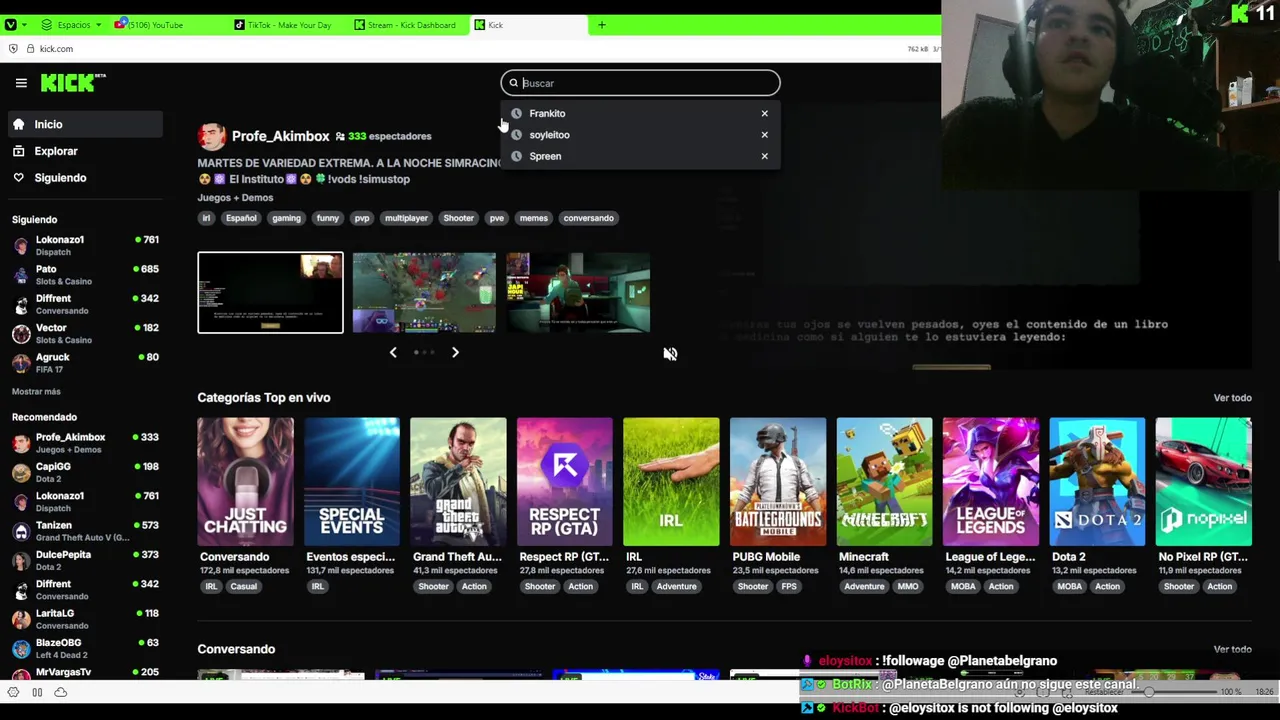The height and width of the screenshot is (720, 1280).
Task: Open Vector channel in sidebar
Action: tap(85, 333)
